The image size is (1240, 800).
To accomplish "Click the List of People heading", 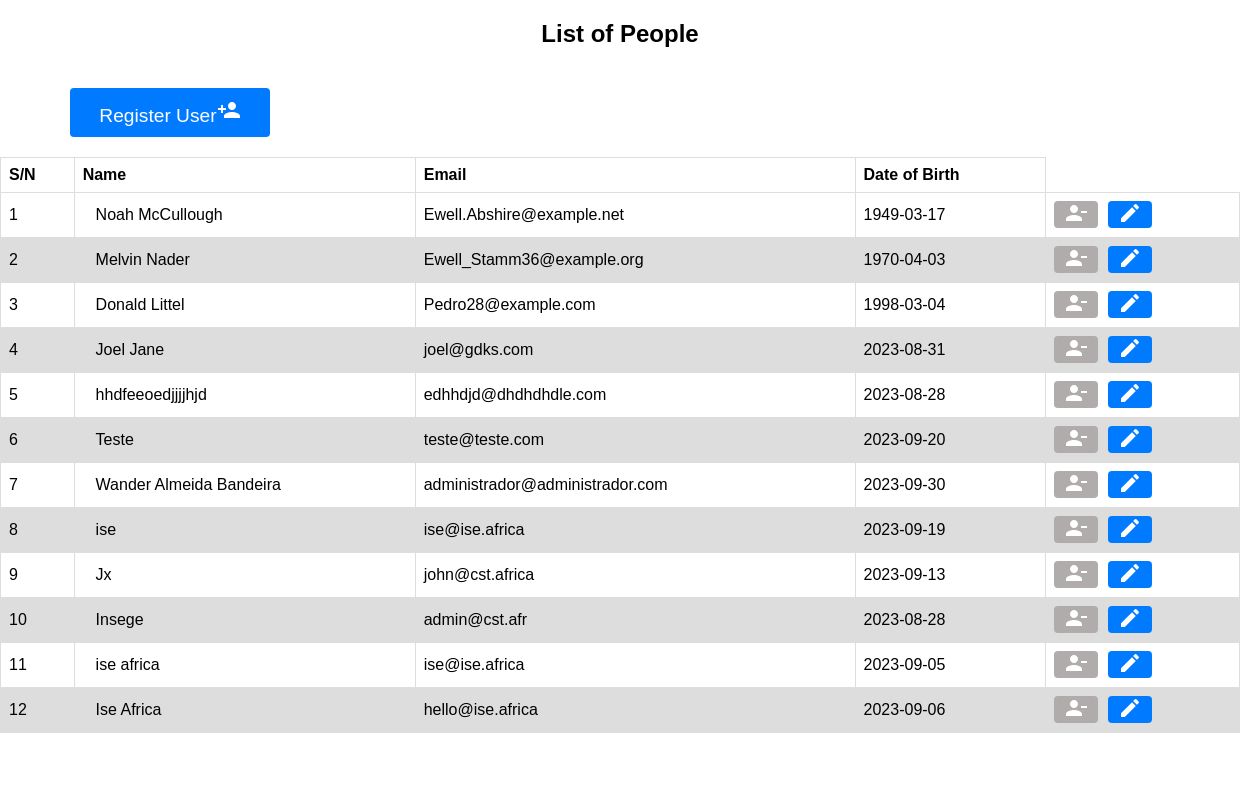I will tap(620, 34).
